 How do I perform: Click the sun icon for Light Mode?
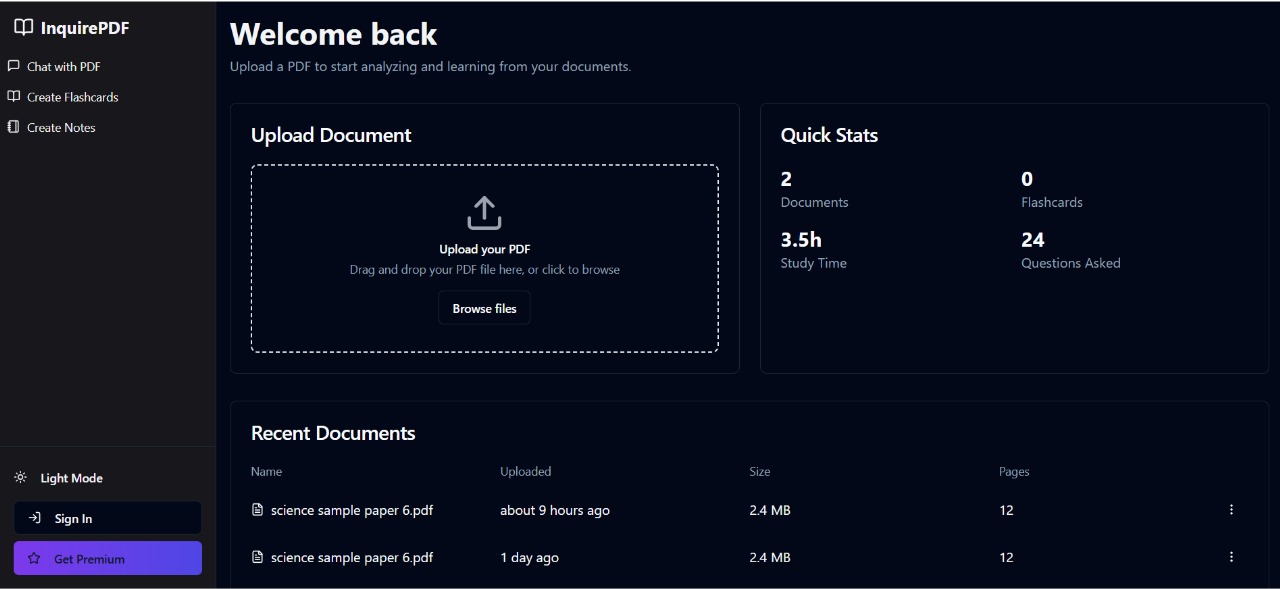(x=20, y=478)
